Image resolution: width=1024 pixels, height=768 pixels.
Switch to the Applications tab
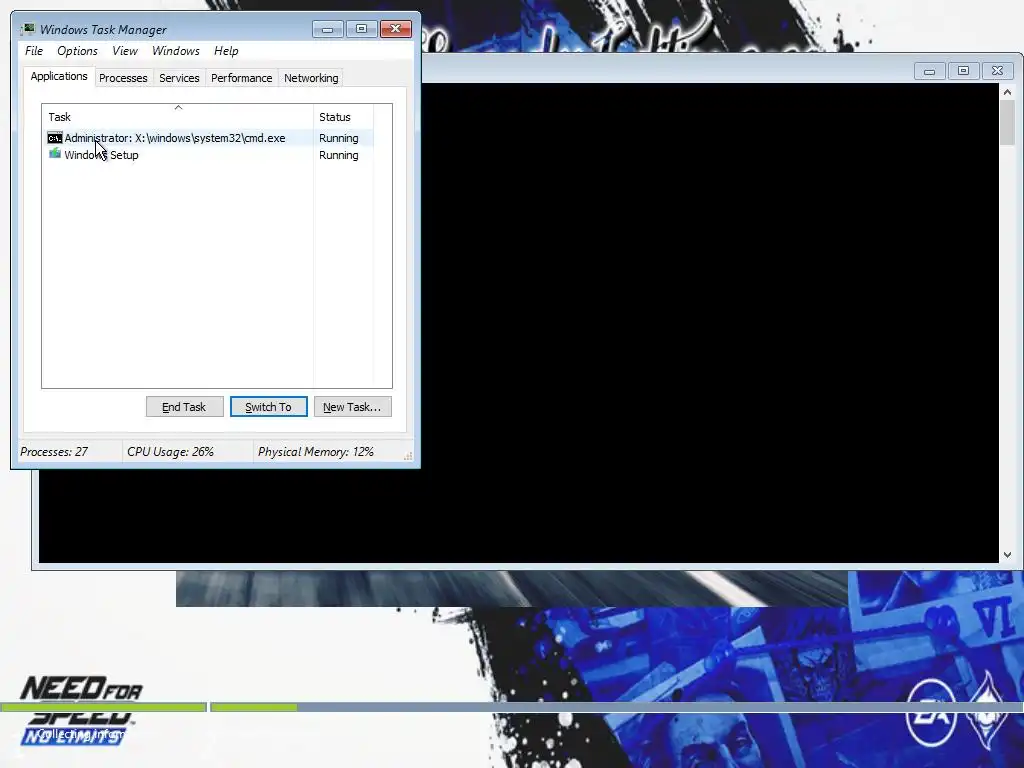click(59, 76)
